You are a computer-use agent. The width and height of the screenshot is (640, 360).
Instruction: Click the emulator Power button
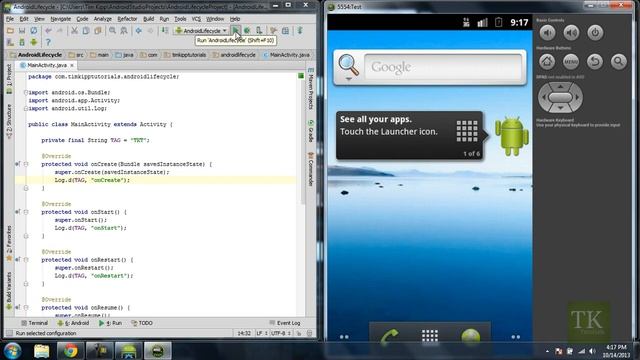coord(595,33)
